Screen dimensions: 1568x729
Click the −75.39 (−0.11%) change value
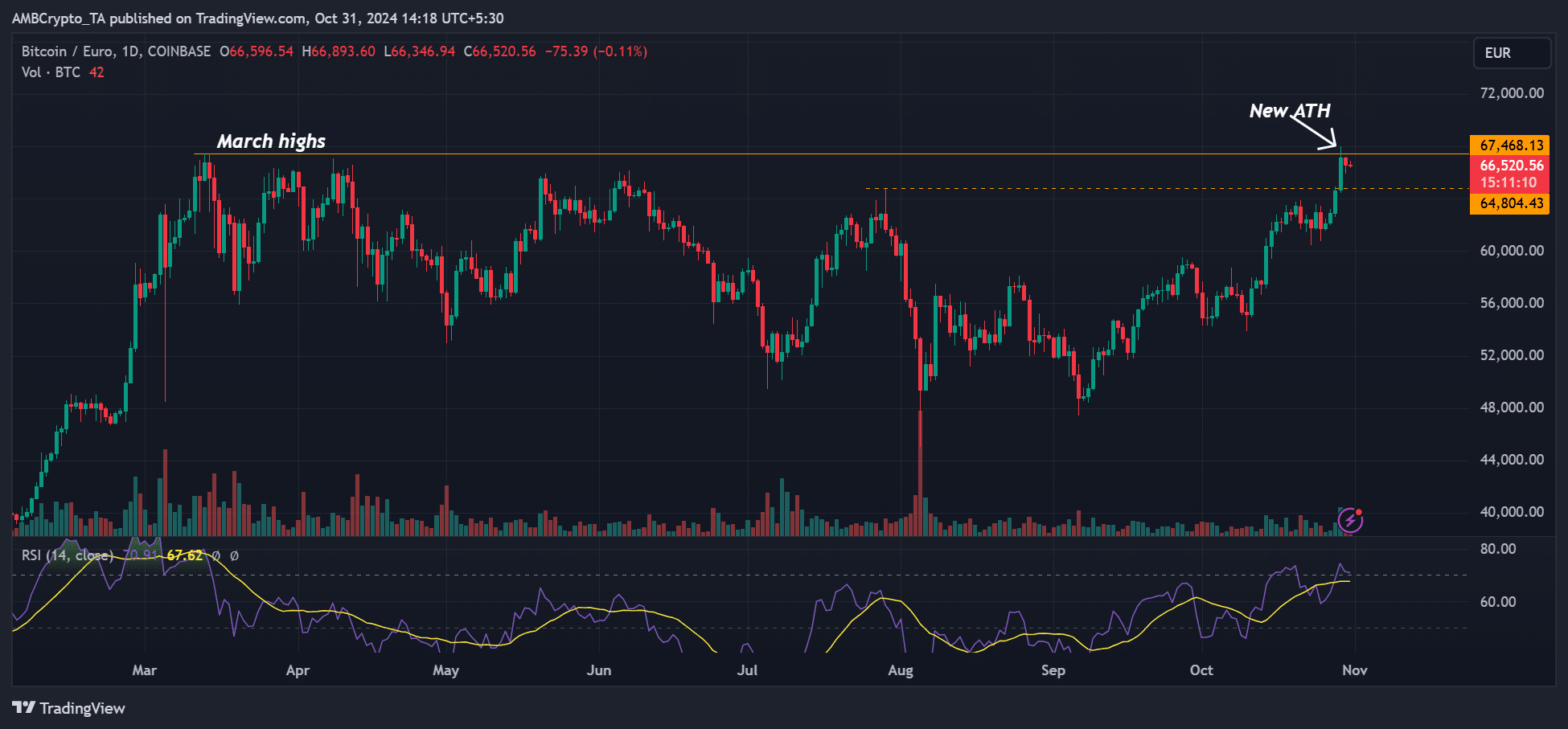(596, 51)
